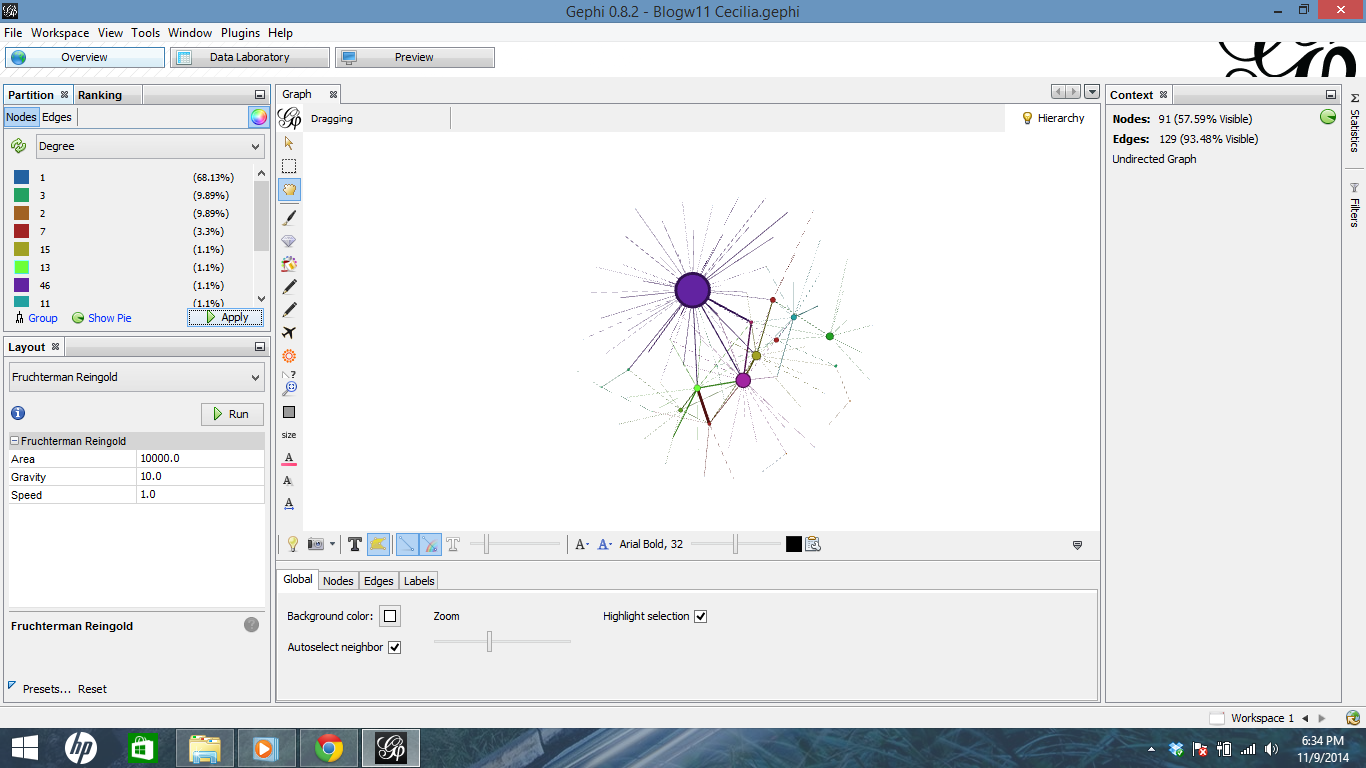The image size is (1366, 768).
Task: Open the graph tab list dropdown arrow
Action: (1092, 92)
